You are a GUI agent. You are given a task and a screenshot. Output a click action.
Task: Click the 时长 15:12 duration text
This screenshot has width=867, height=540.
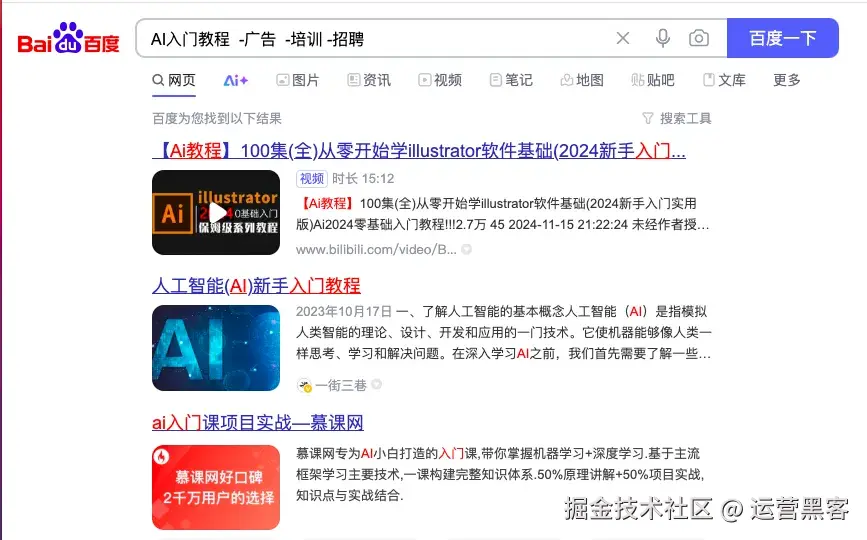point(363,179)
